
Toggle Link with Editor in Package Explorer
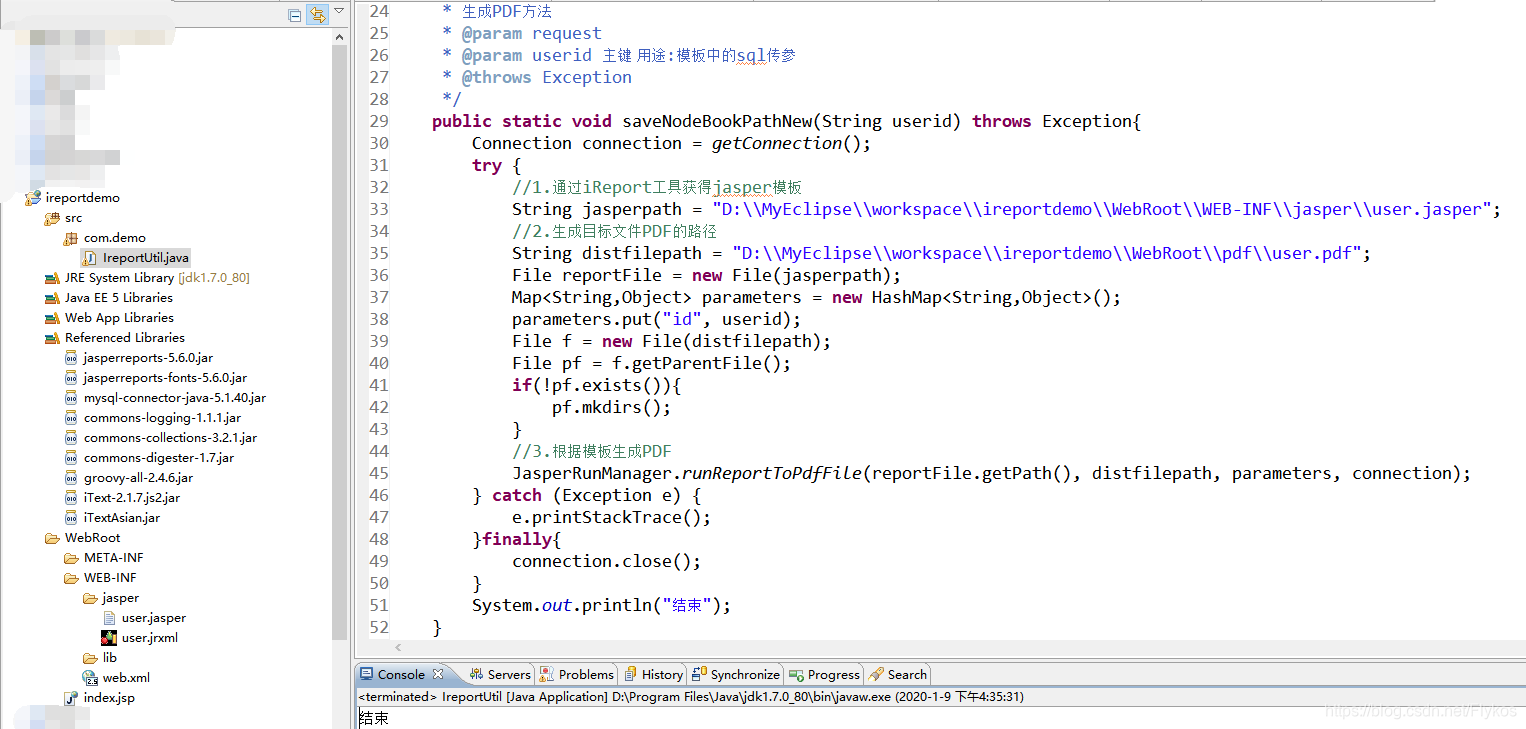[318, 14]
